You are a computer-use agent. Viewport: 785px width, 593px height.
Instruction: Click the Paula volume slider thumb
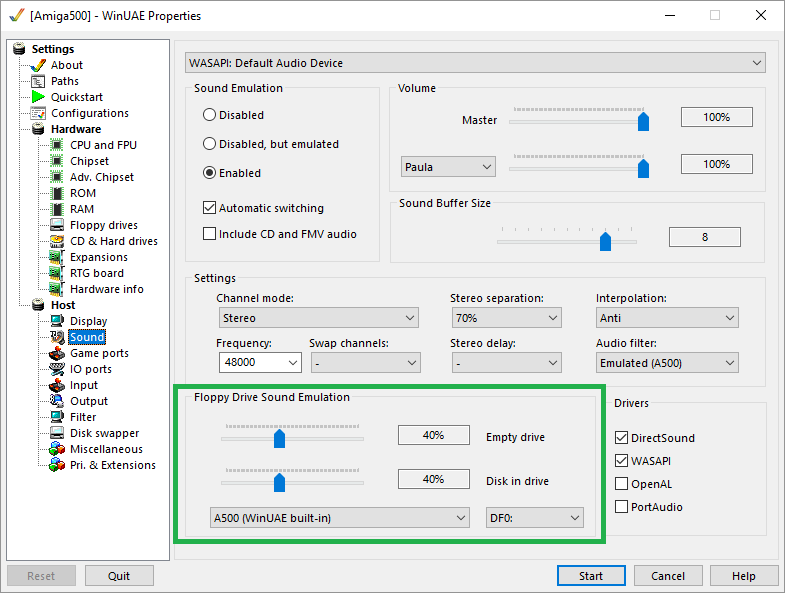643,169
